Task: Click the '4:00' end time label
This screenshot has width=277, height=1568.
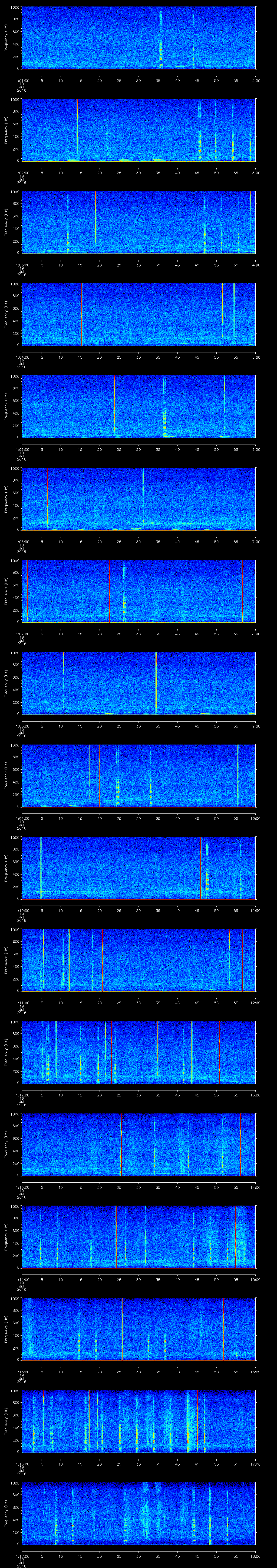Action: click(x=256, y=265)
